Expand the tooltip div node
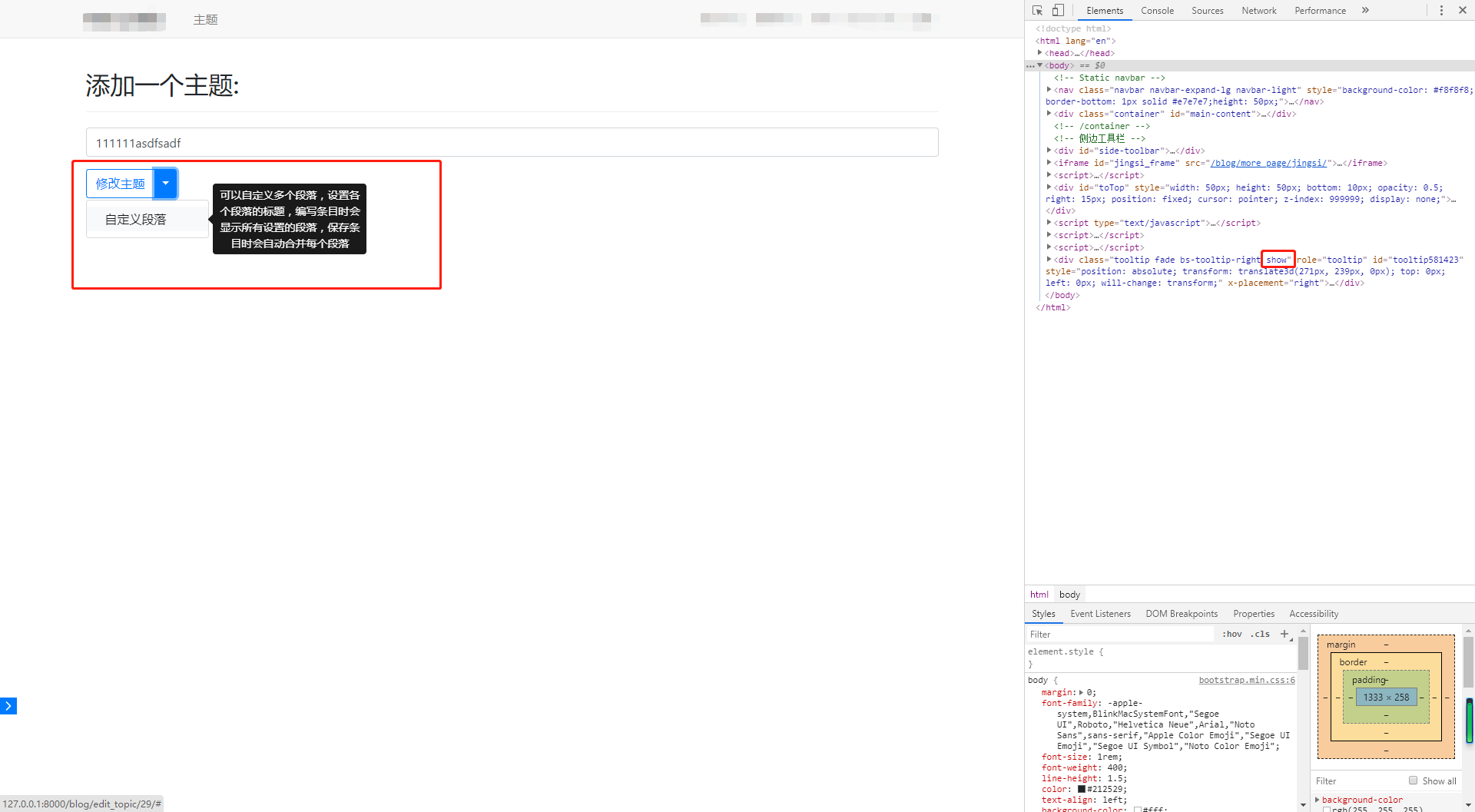 [1049, 260]
